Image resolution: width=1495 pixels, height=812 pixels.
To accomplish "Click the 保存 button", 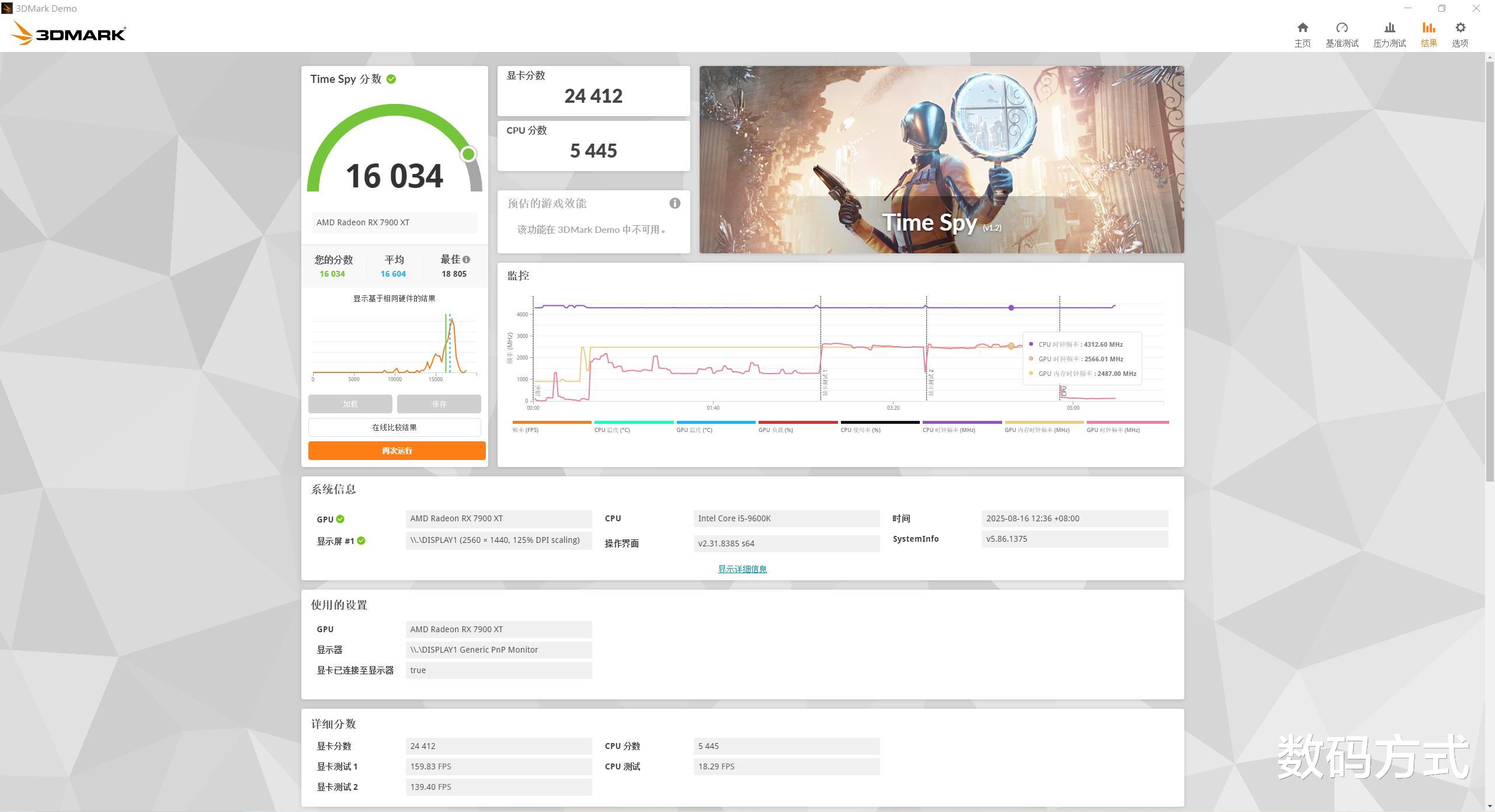I will click(x=439, y=404).
